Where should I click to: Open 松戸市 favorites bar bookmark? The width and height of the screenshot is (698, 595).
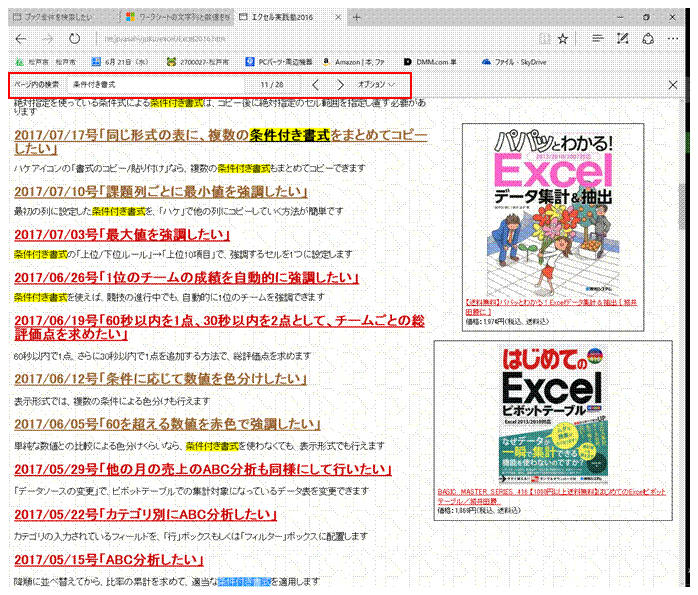coord(46,62)
